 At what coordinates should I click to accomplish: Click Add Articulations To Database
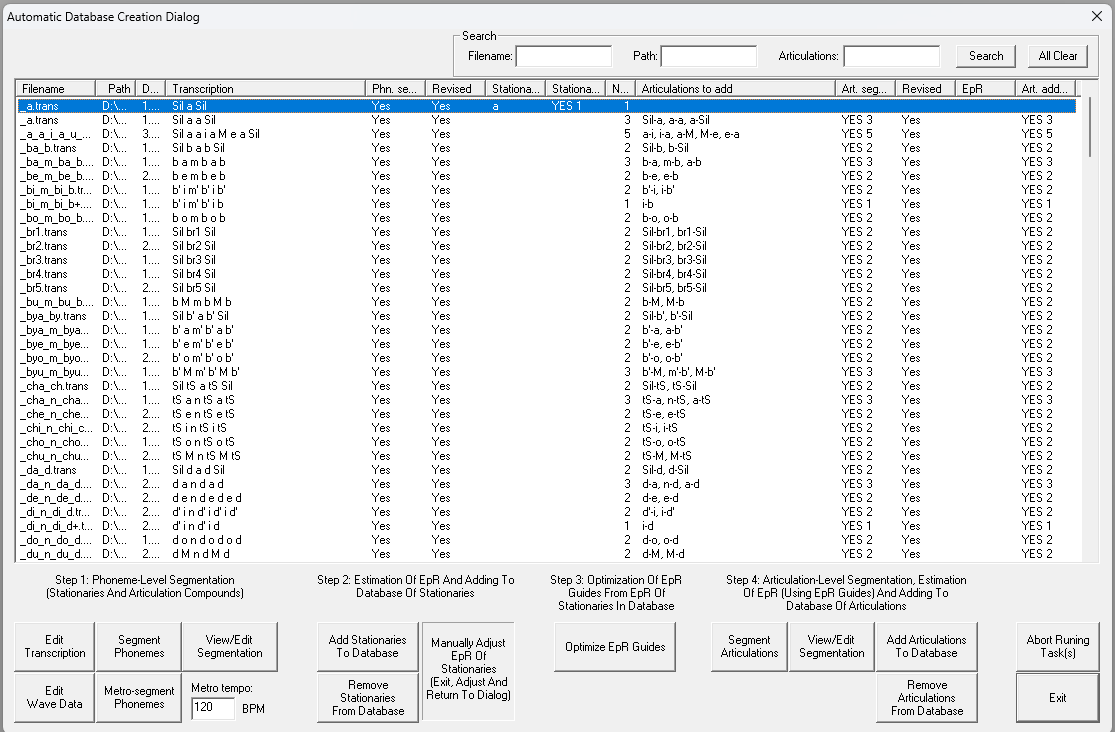pos(926,647)
